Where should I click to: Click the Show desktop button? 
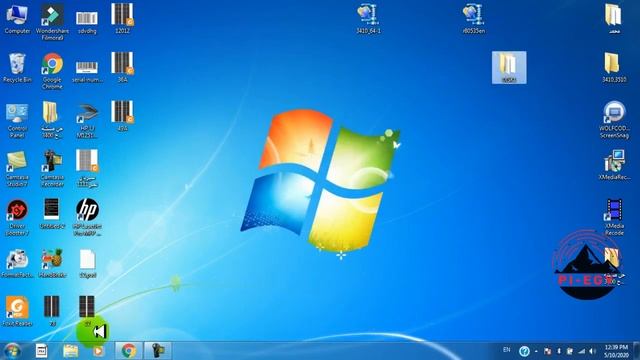click(637, 351)
